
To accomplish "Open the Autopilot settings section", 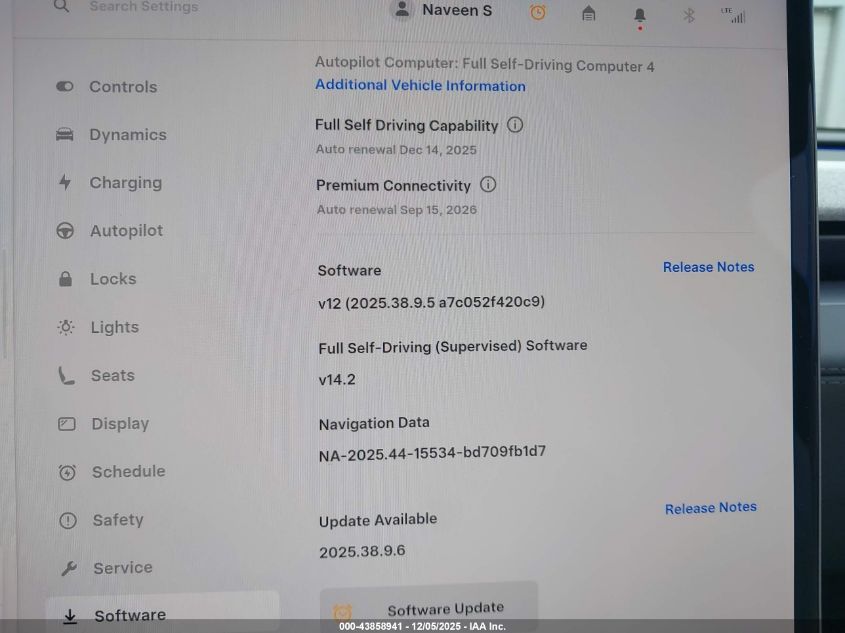I will 126,231.
